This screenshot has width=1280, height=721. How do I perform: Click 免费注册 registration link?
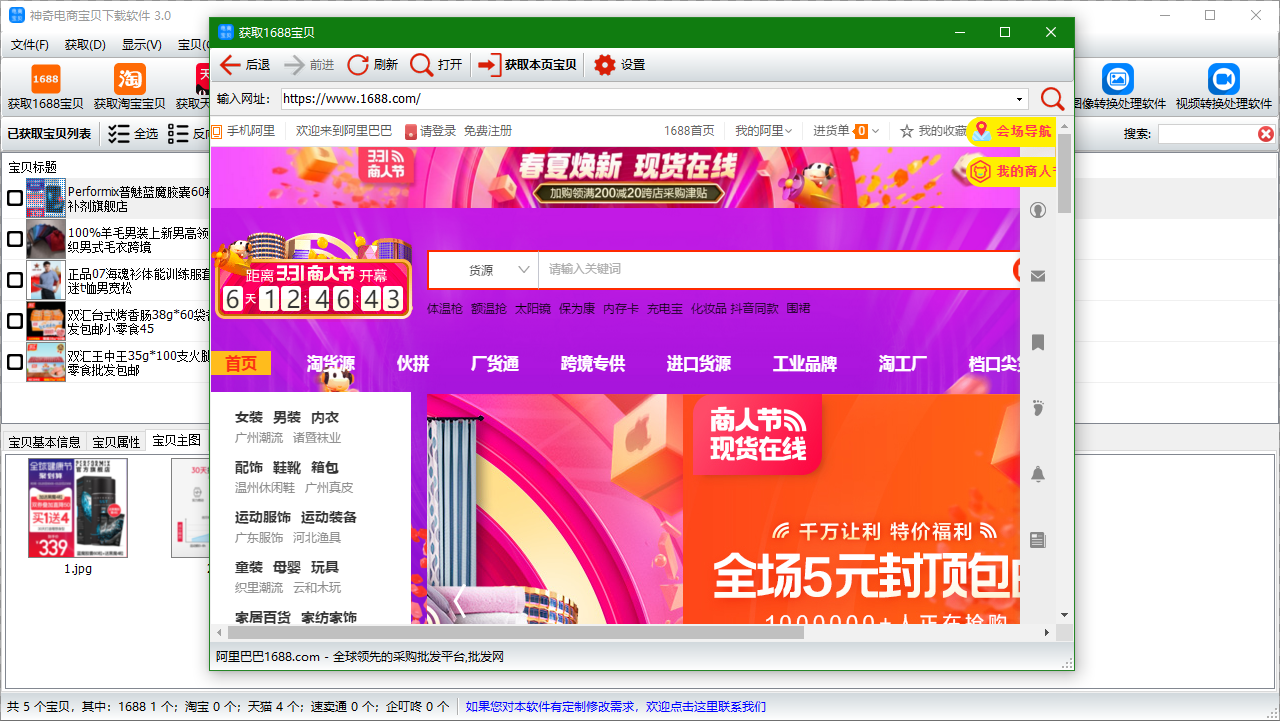point(490,131)
